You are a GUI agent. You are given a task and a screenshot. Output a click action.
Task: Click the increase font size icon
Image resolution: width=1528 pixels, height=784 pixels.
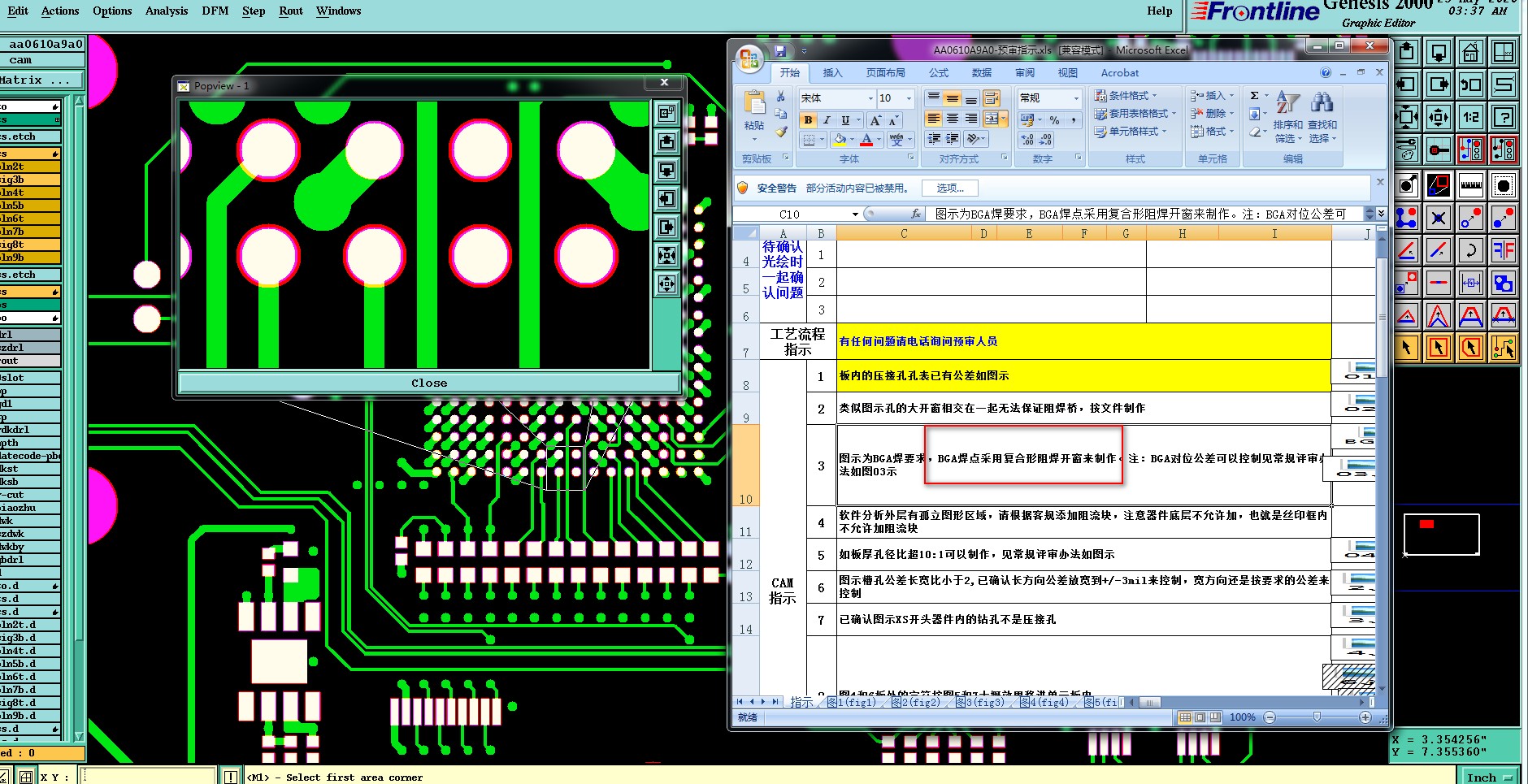click(x=875, y=120)
